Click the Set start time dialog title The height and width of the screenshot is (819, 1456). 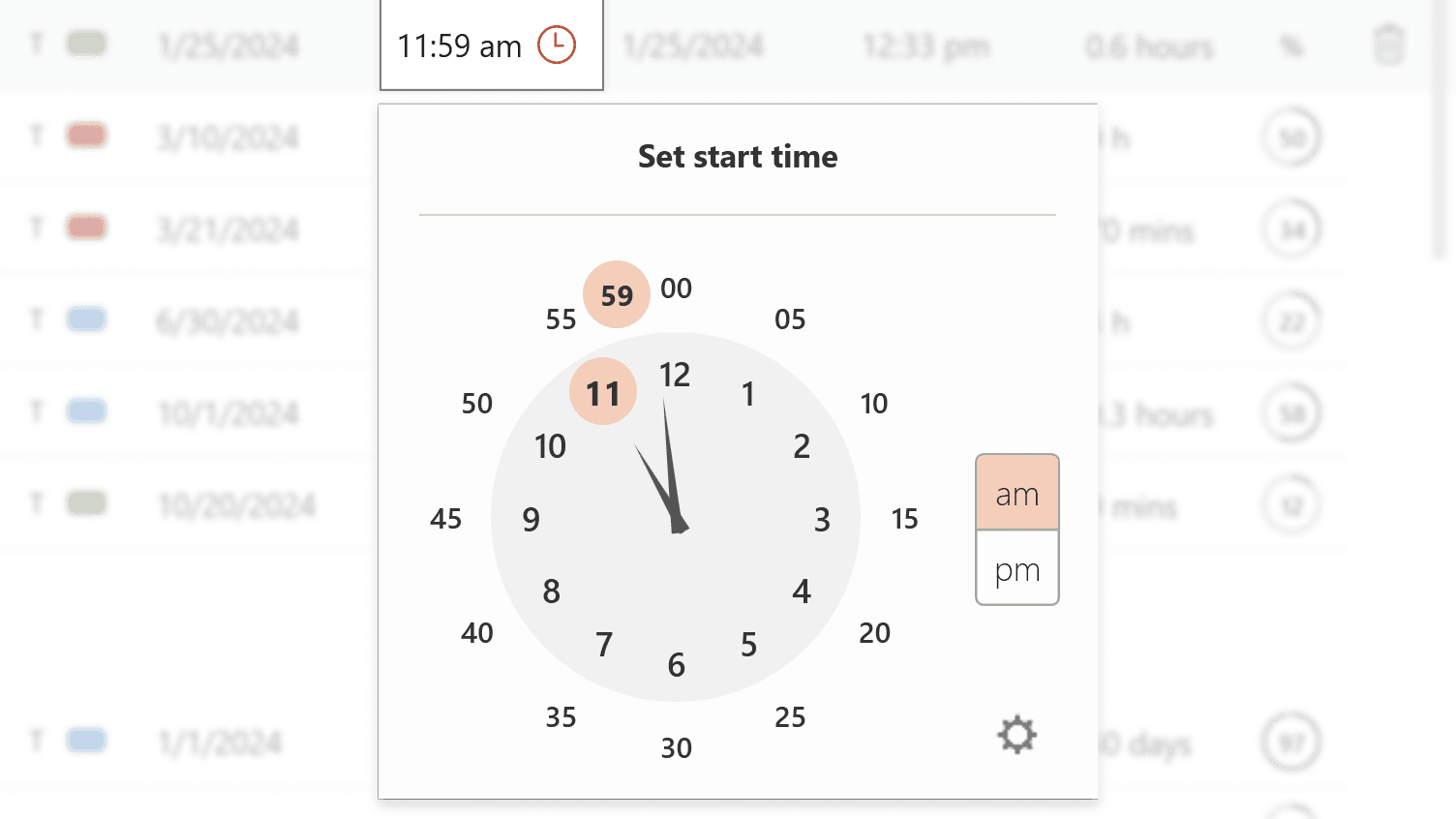[738, 157]
